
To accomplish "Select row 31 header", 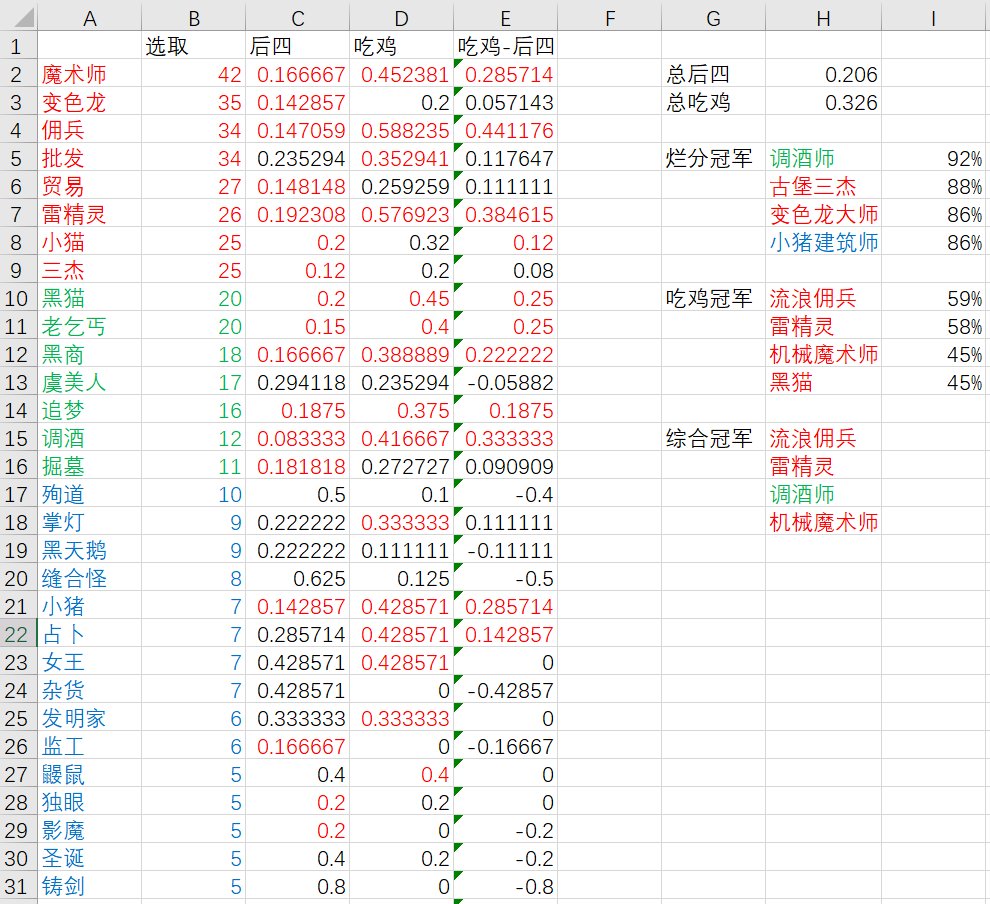I will pos(18,886).
